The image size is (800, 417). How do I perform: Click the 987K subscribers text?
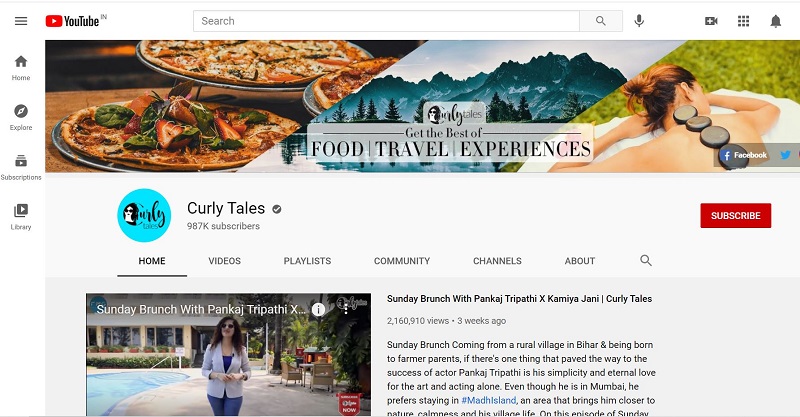tap(223, 226)
